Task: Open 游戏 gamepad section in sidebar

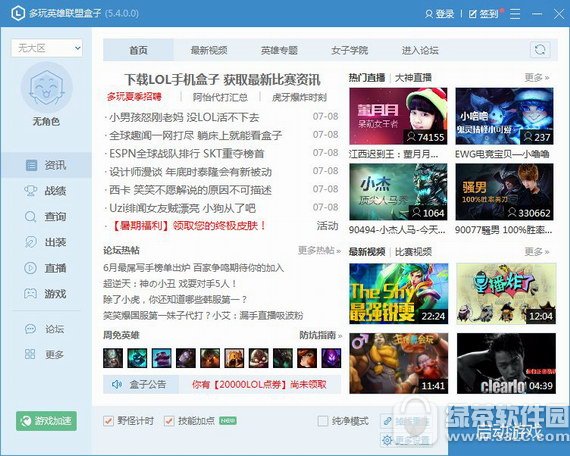Action: click(x=46, y=293)
